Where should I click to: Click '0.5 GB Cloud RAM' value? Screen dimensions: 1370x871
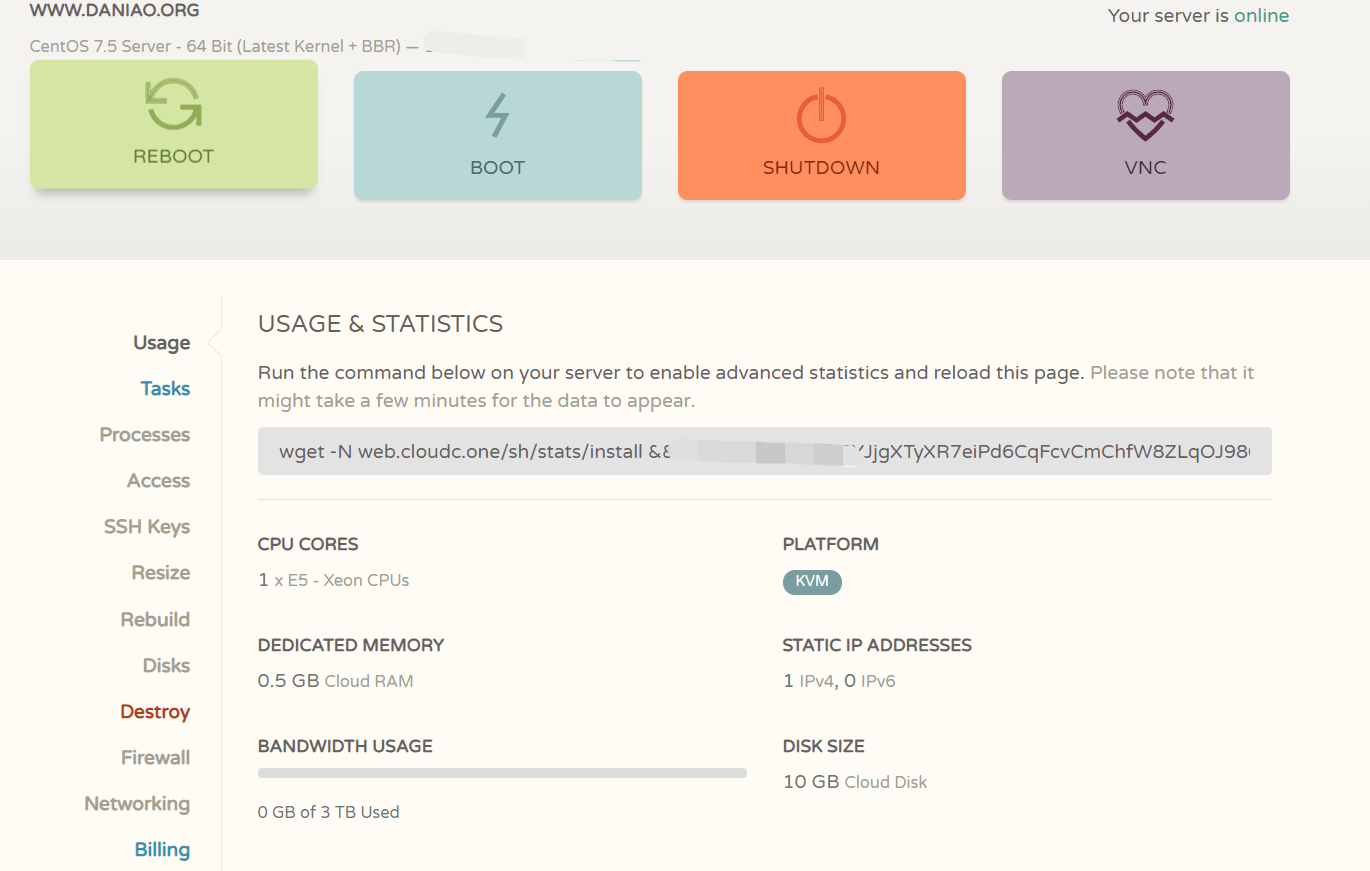(x=335, y=681)
